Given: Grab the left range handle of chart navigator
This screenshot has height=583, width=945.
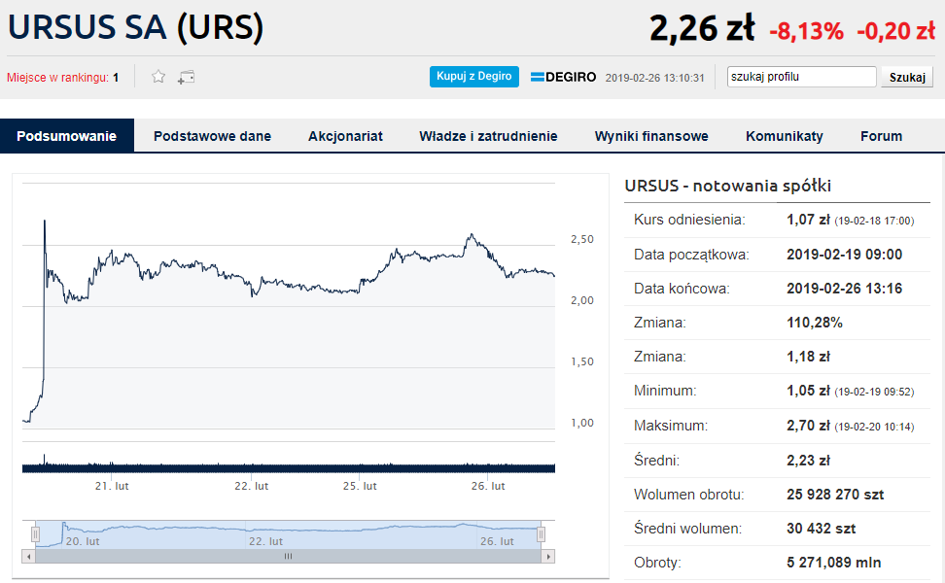Looking at the screenshot, I should 36,534.
